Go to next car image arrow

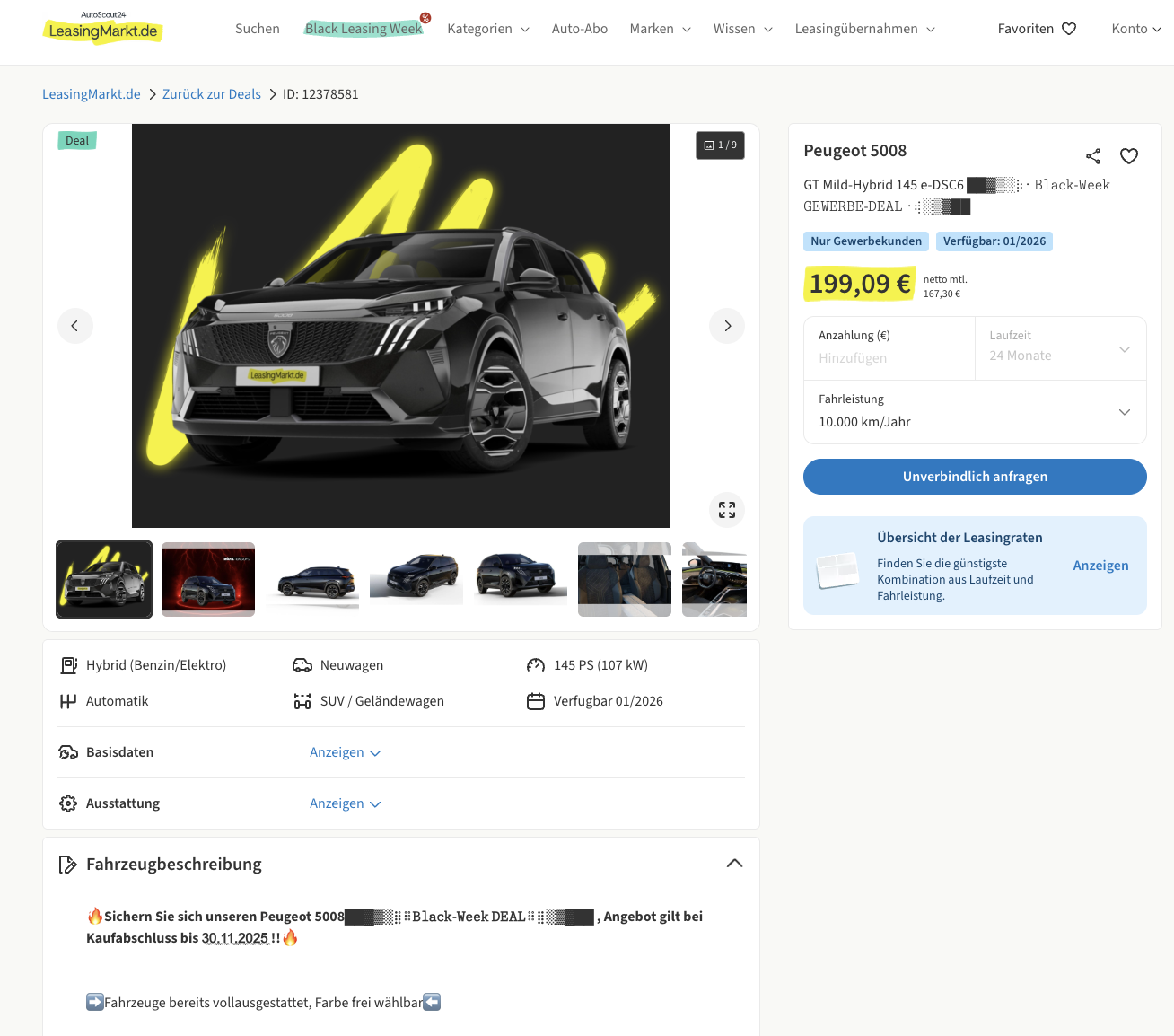pos(727,326)
